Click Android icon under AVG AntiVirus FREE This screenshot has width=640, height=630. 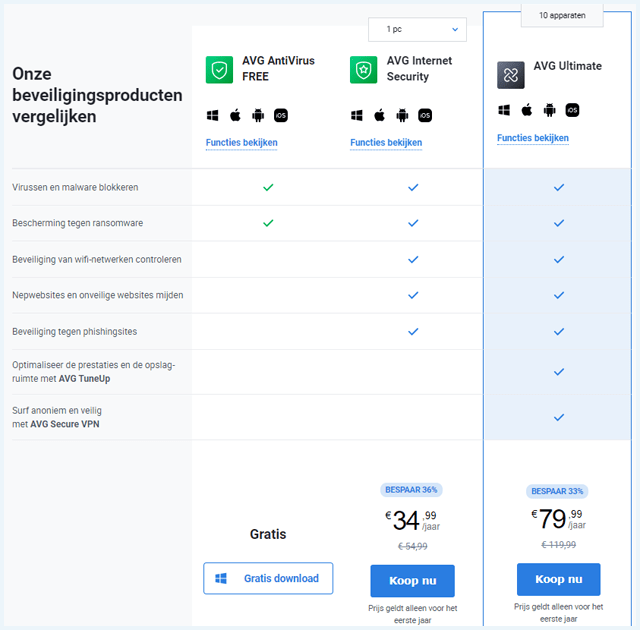click(x=258, y=115)
